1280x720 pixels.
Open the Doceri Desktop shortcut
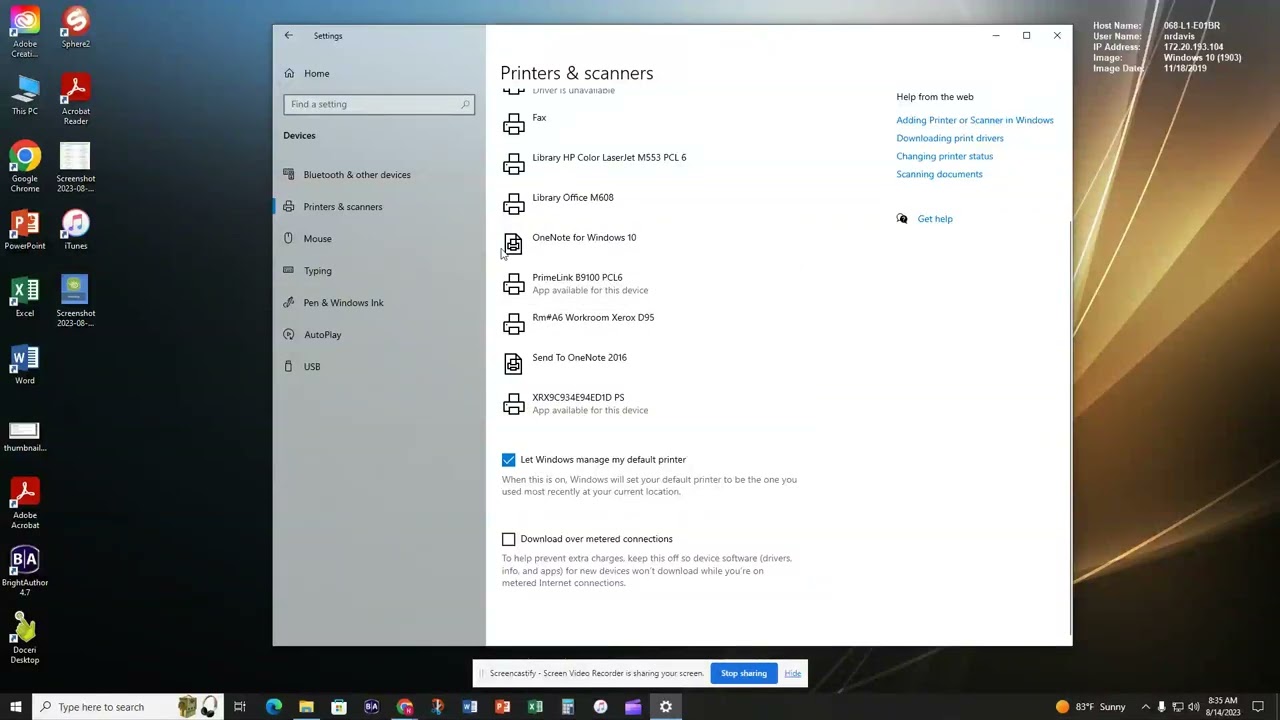tap(25, 639)
